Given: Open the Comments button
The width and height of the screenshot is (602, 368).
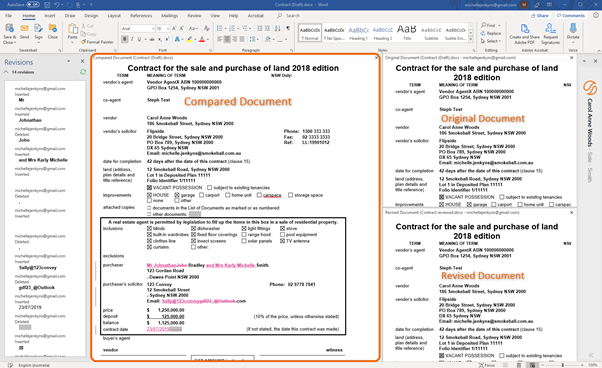Looking at the screenshot, I should tap(571, 16).
